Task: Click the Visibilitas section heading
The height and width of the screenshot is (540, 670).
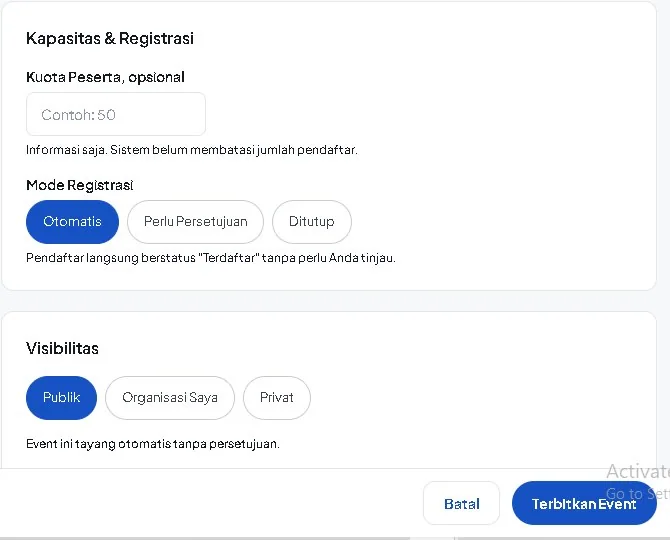Action: click(62, 348)
